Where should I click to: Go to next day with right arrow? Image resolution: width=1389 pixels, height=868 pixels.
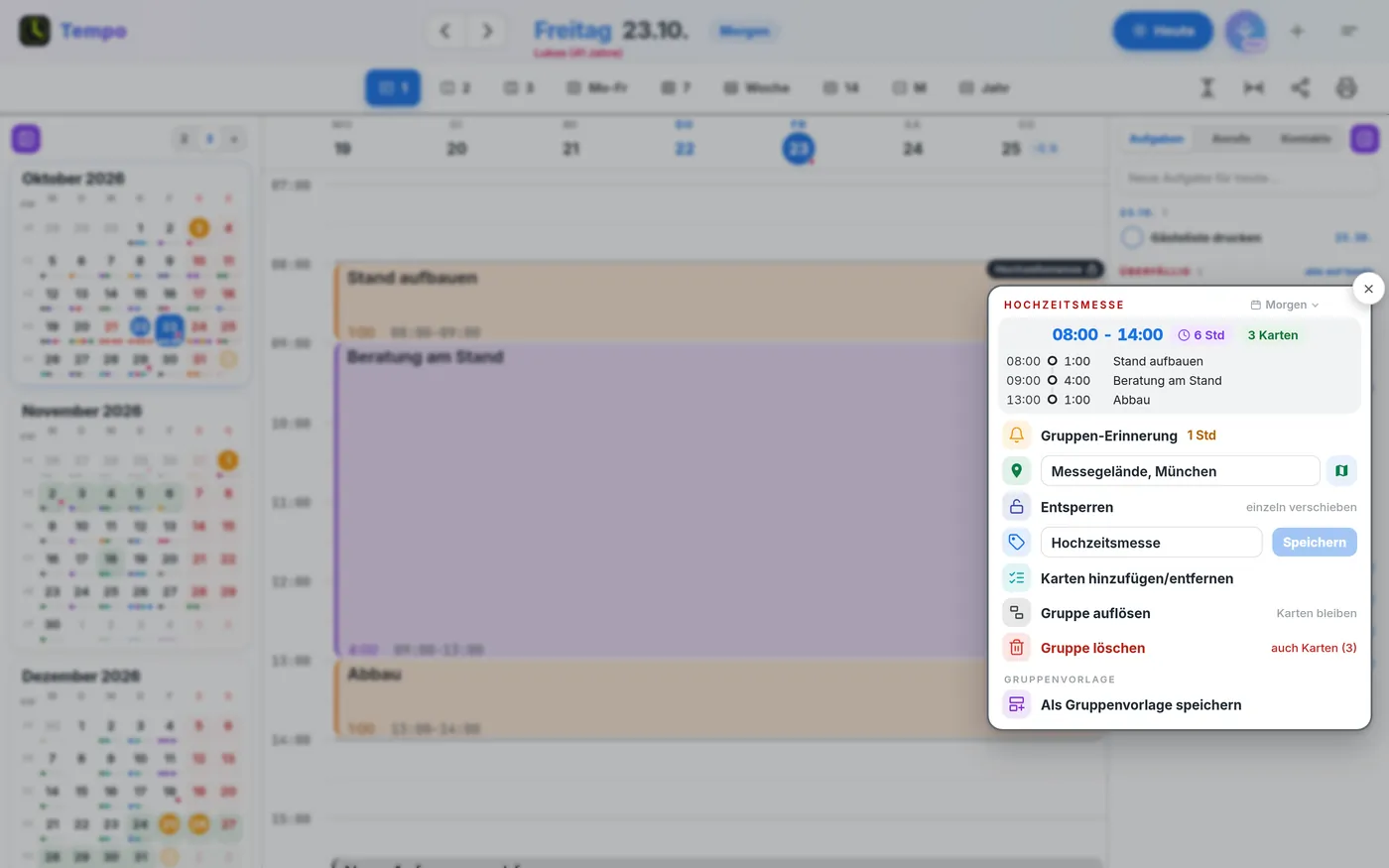click(487, 31)
